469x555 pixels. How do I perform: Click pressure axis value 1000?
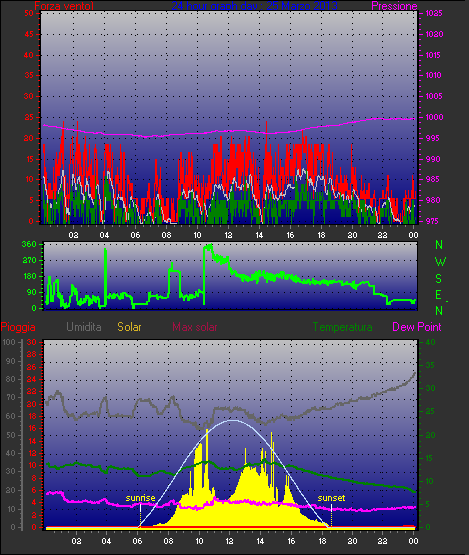click(434, 117)
